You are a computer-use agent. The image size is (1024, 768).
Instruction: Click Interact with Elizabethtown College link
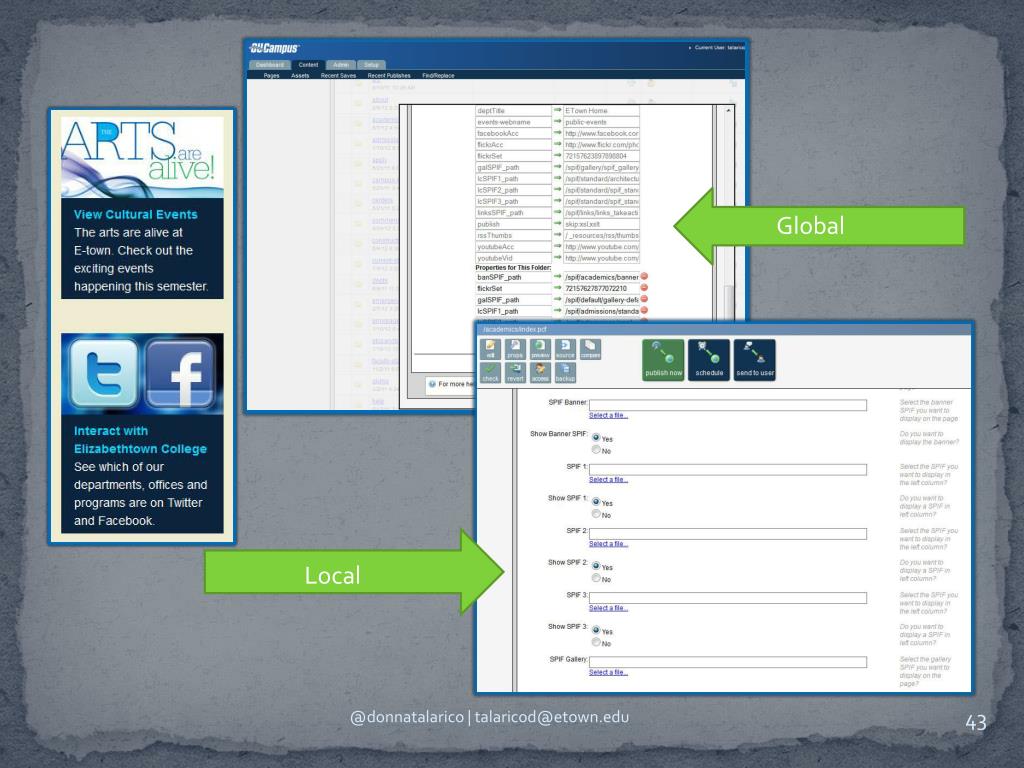(140, 440)
